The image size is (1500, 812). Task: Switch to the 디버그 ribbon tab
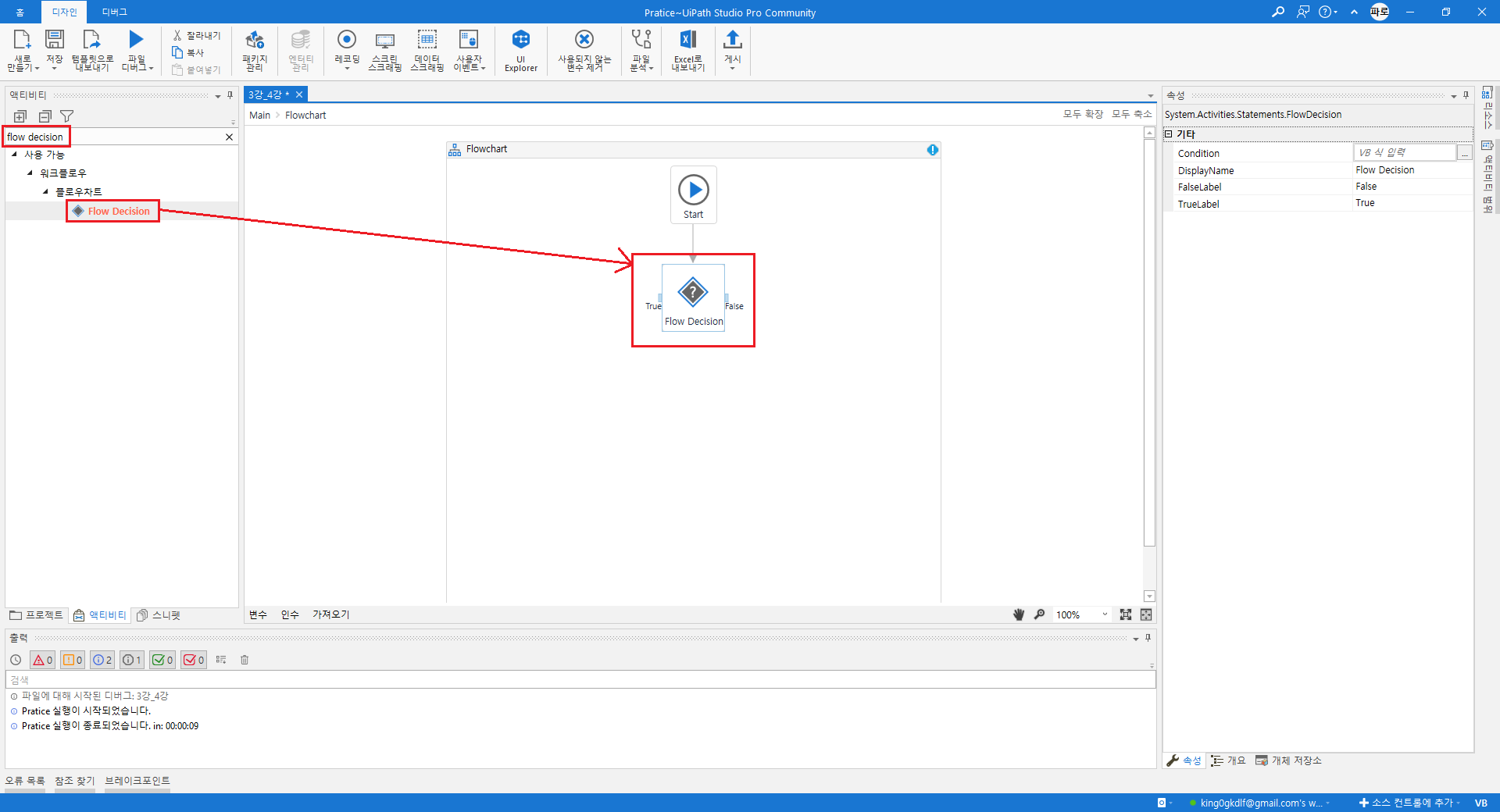[x=115, y=12]
